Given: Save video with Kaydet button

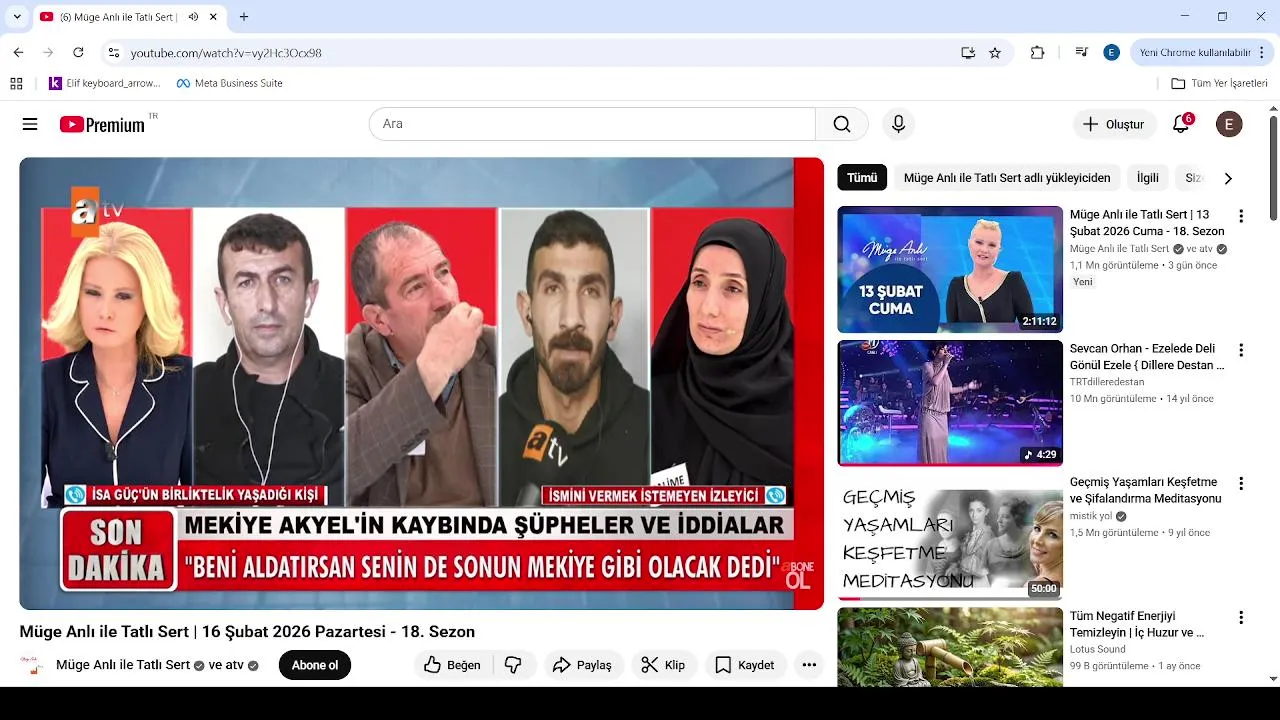Looking at the screenshot, I should pos(745,665).
